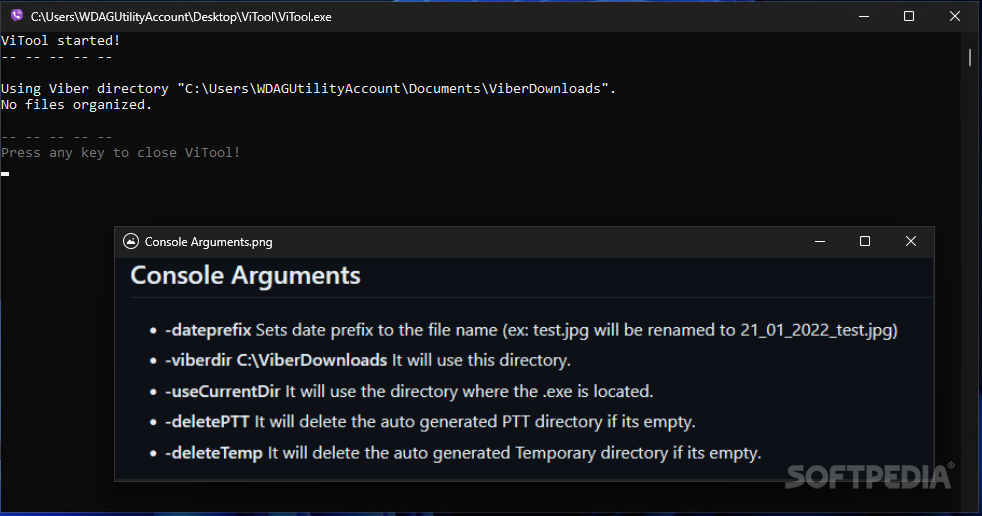Click the blinking console cursor
This screenshot has height=516, width=982.
click(x=5, y=173)
